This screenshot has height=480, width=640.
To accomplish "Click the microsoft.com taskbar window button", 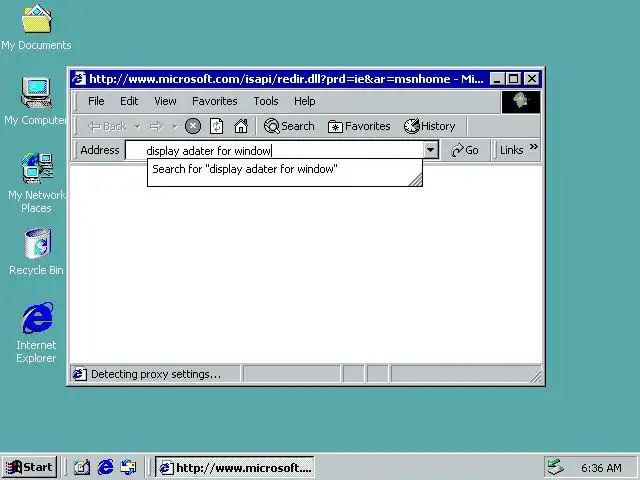I will coord(235,467).
